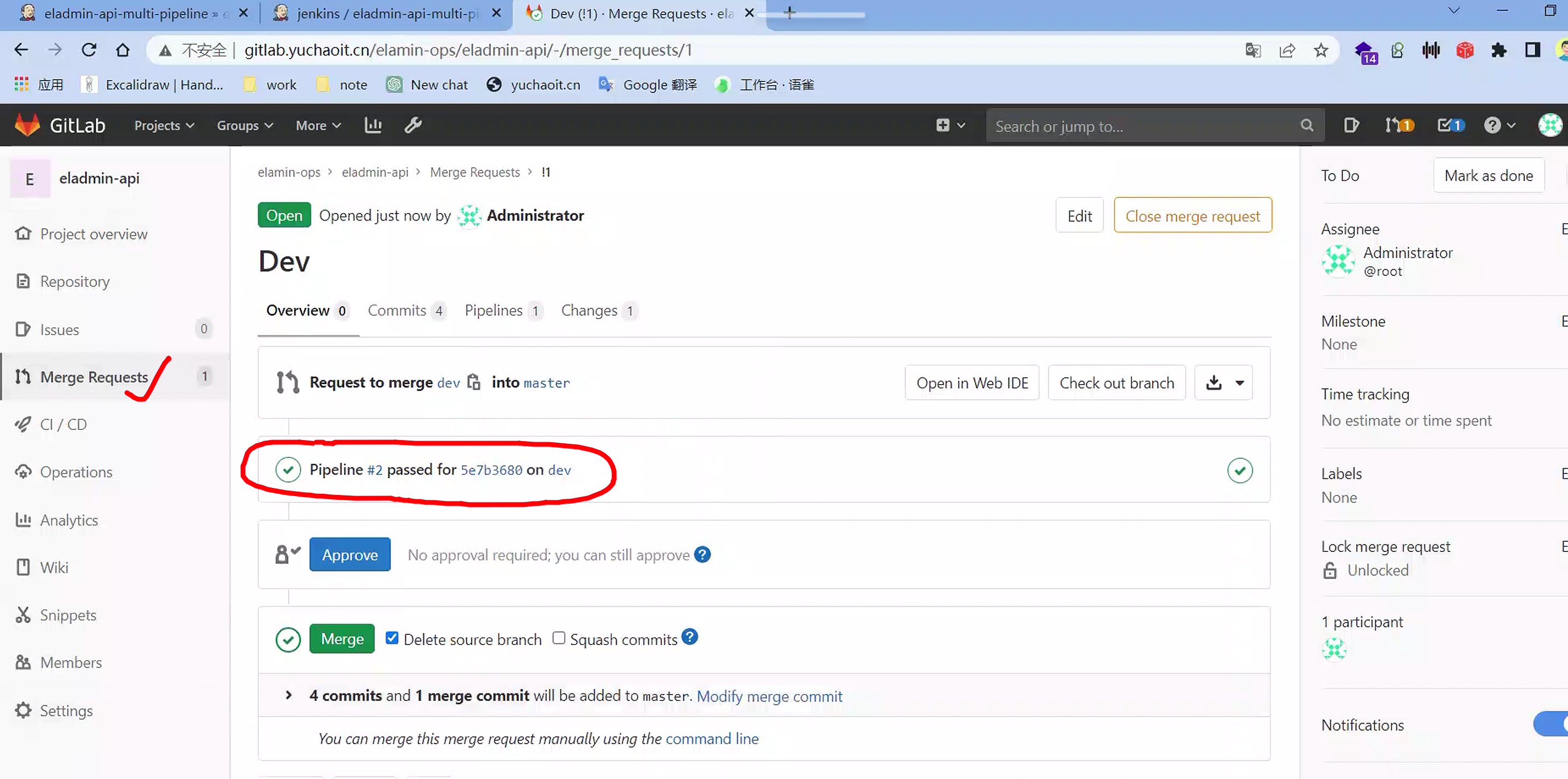Click the admin wrench icon in navbar
This screenshot has height=779, width=1568.
[x=412, y=125]
